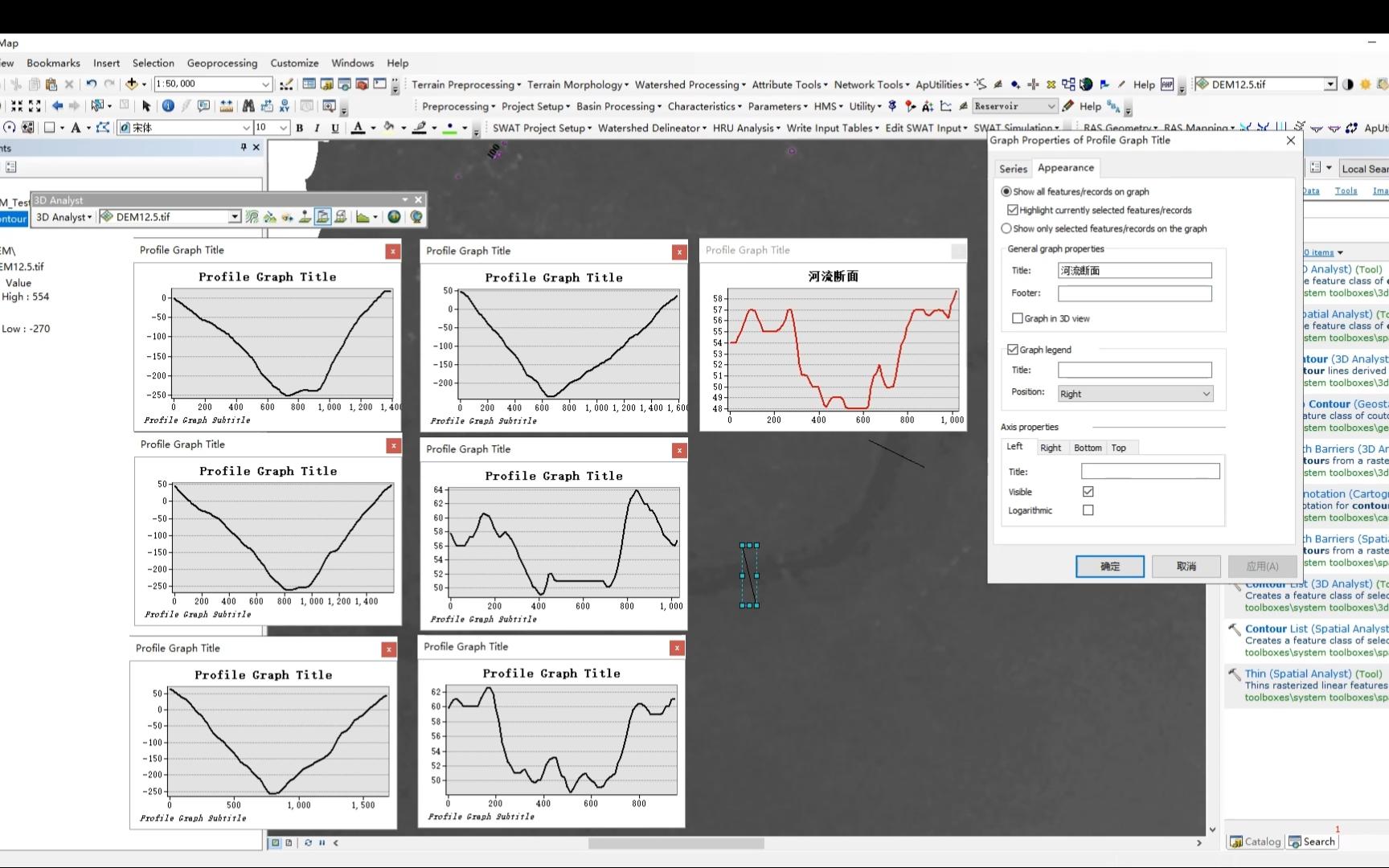1389x868 pixels.
Task: Open the font size 10 dropdown
Action: (283, 128)
